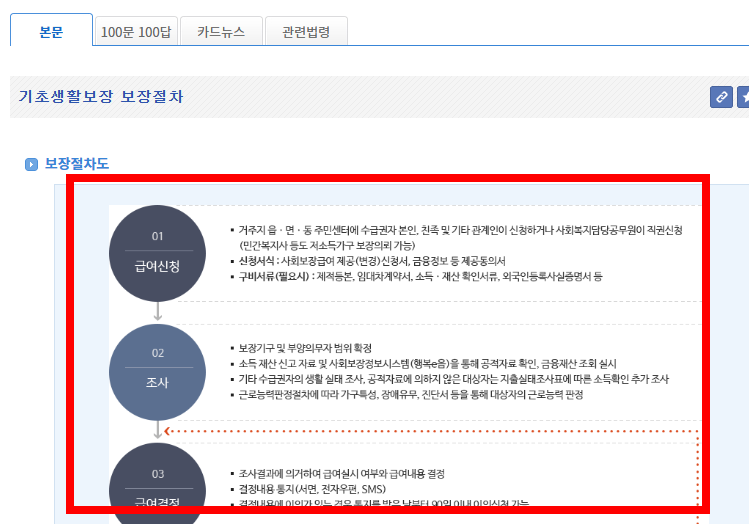Click the 03 급여결정 step circle
This screenshot has width=749, height=524.
157,483
